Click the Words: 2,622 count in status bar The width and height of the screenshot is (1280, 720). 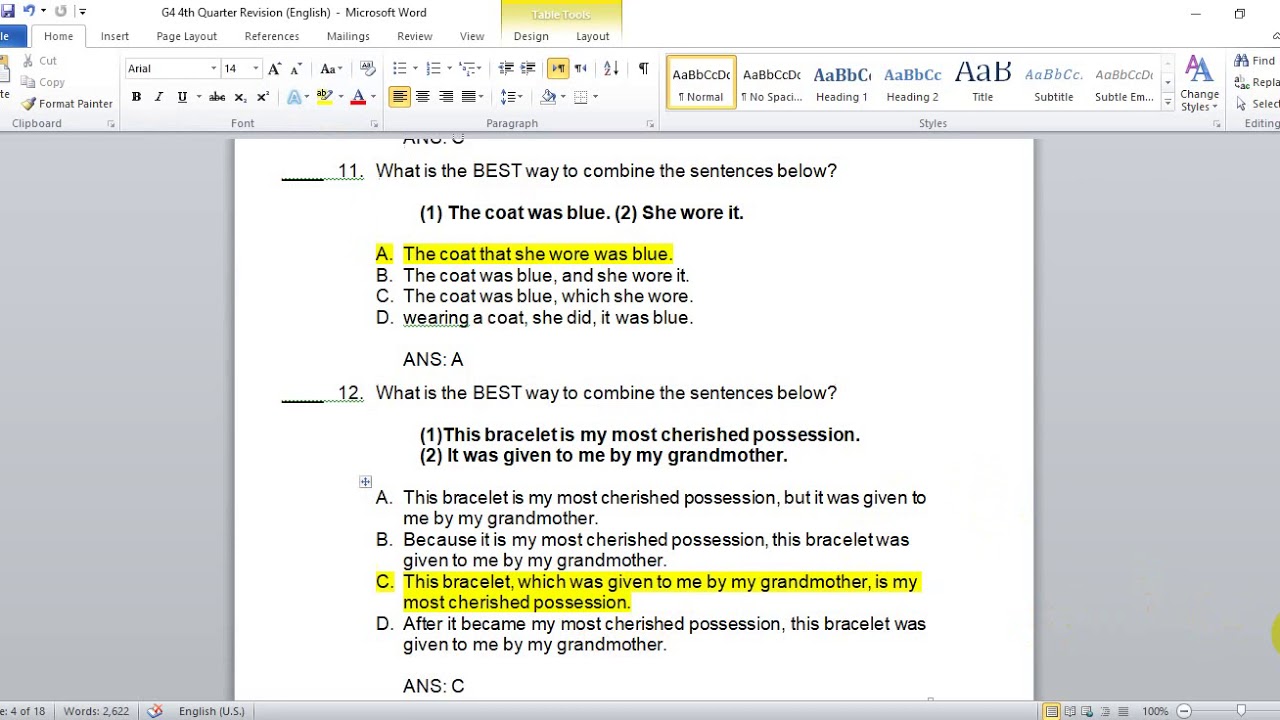pyautogui.click(x=96, y=711)
